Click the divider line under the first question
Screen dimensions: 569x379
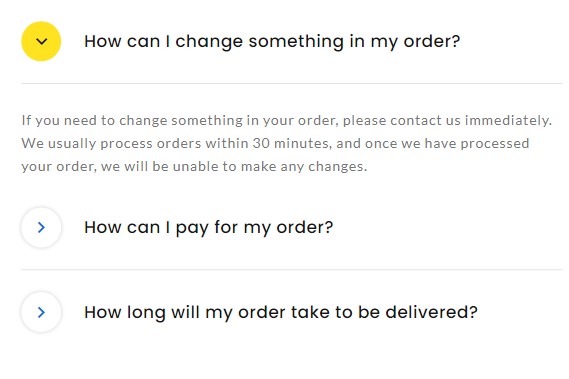click(x=292, y=83)
